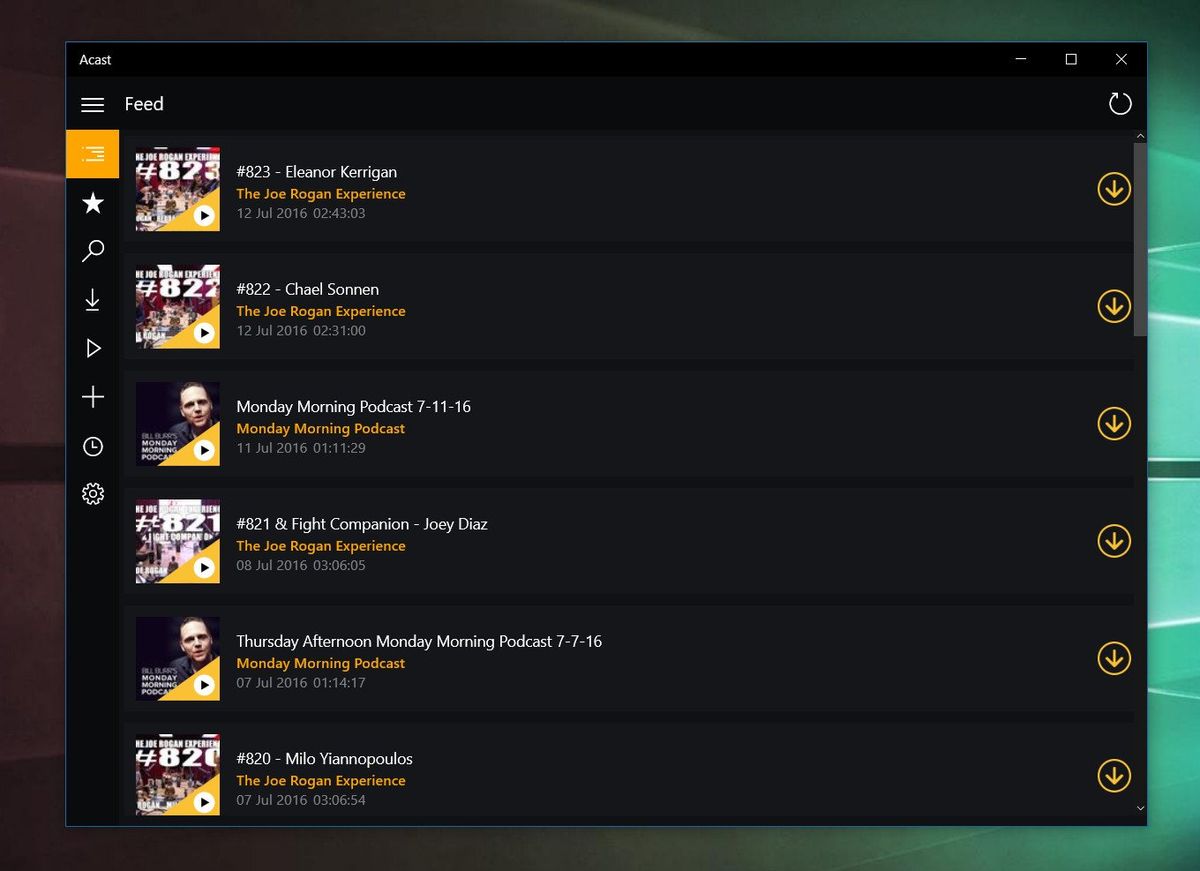Open show link under Monday Morning Podcast 7-11-16

point(321,428)
